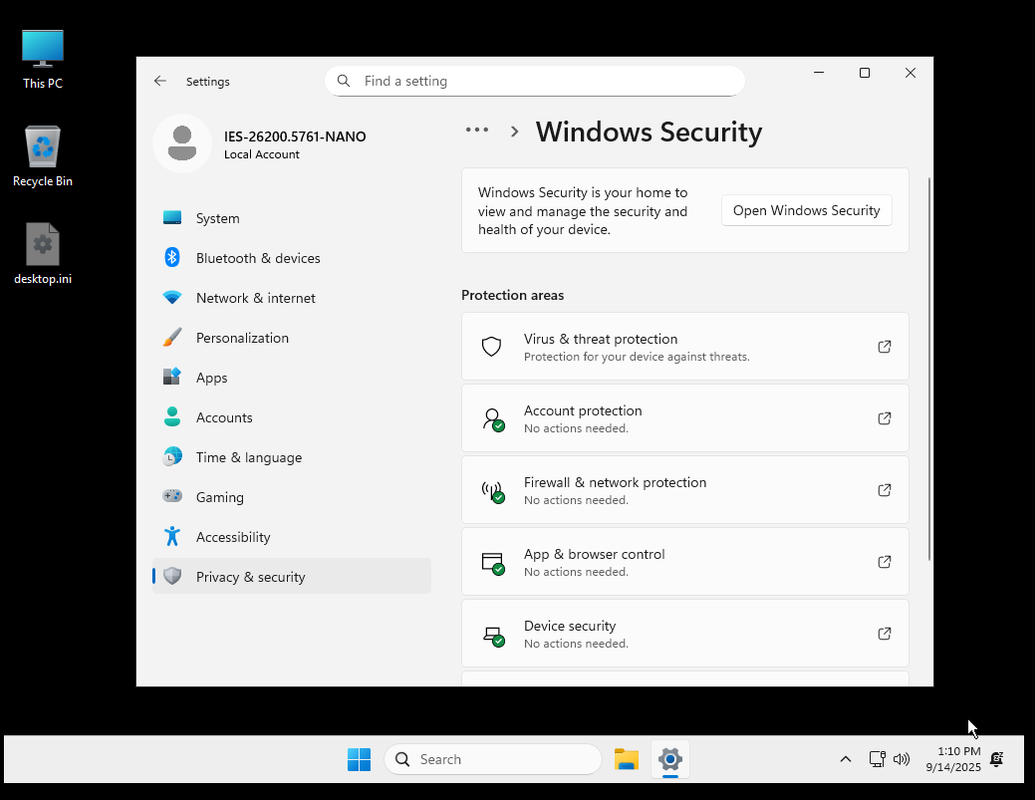
Task: Click the network tray icon
Action: 877,759
